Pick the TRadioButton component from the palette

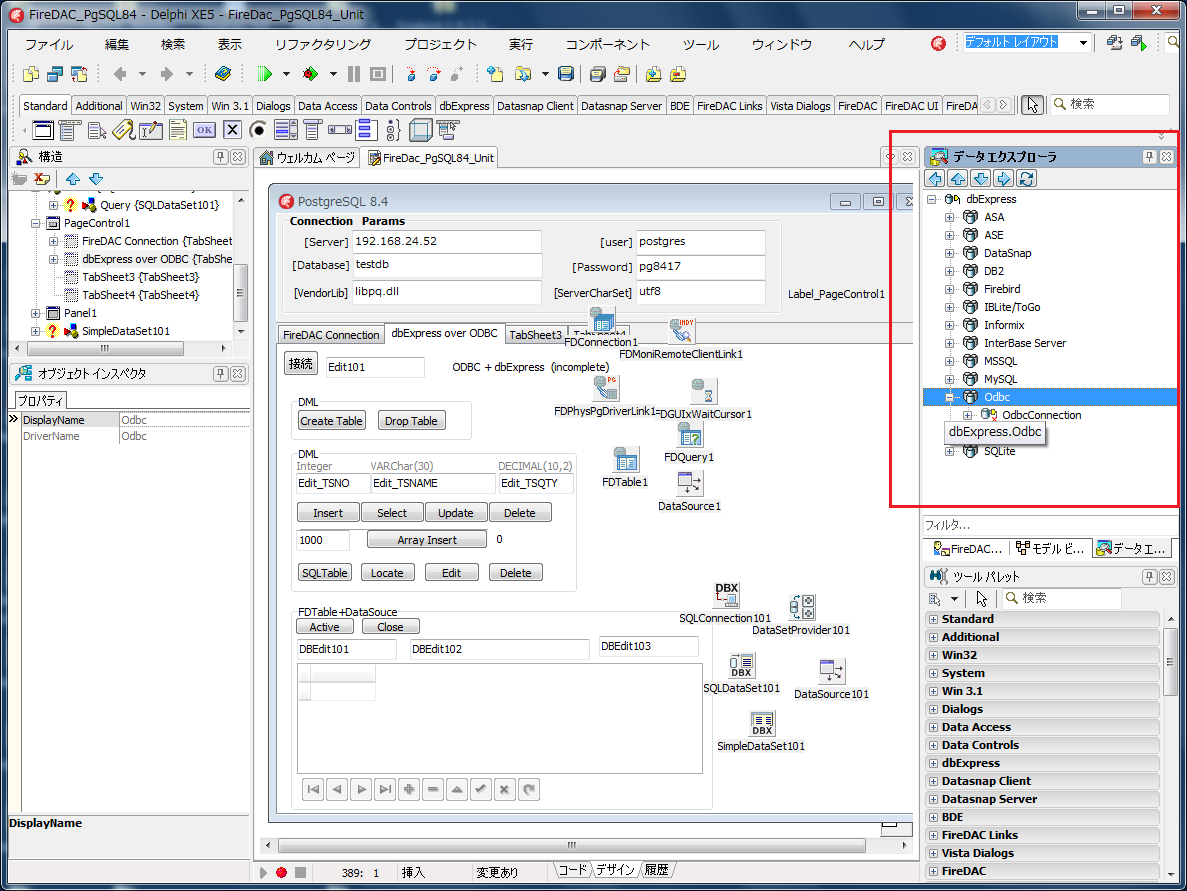click(x=258, y=130)
